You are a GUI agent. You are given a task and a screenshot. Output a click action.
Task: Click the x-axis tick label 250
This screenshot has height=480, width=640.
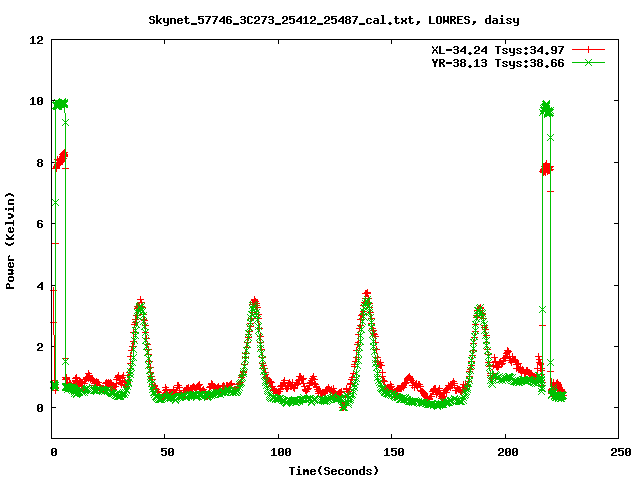(x=620, y=452)
